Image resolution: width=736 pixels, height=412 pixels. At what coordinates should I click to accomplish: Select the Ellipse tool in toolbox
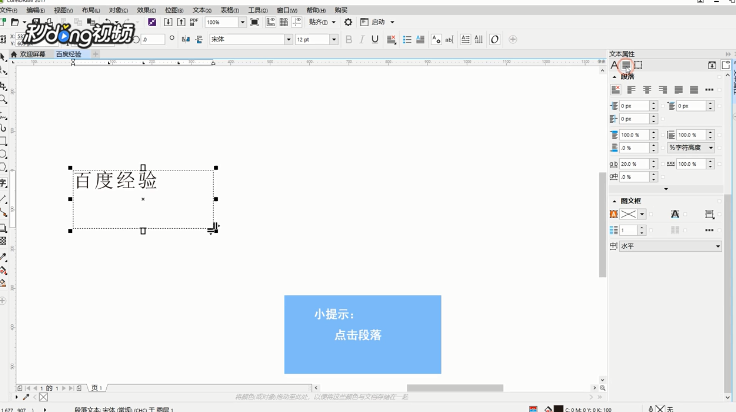pyautogui.click(x=3, y=154)
